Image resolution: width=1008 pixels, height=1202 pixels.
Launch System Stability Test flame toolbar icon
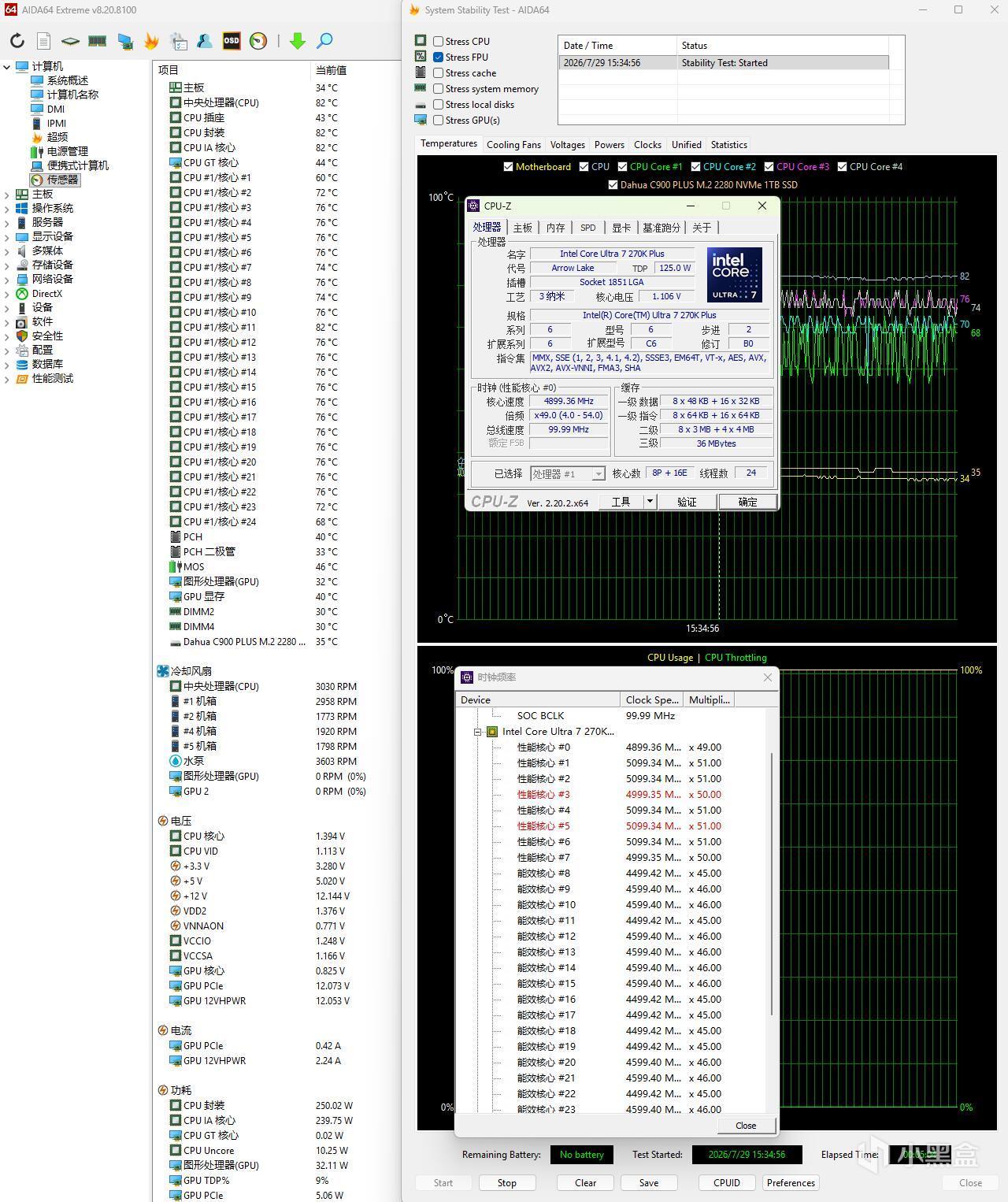click(x=151, y=41)
